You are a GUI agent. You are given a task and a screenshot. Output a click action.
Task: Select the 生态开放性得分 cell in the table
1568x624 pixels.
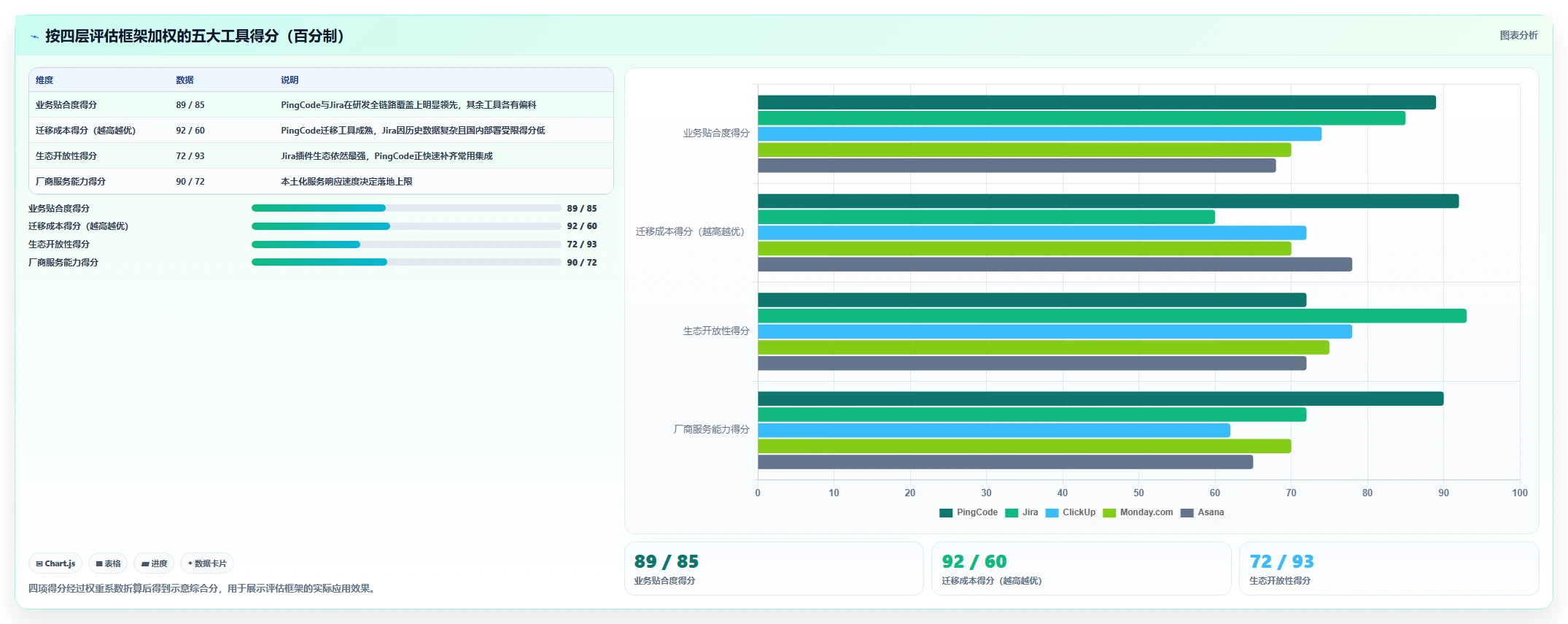tap(66, 156)
